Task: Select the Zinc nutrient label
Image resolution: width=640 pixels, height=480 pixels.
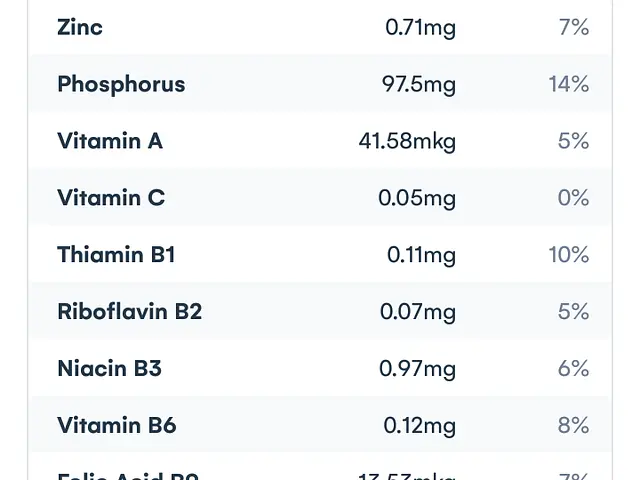Action: [x=80, y=27]
